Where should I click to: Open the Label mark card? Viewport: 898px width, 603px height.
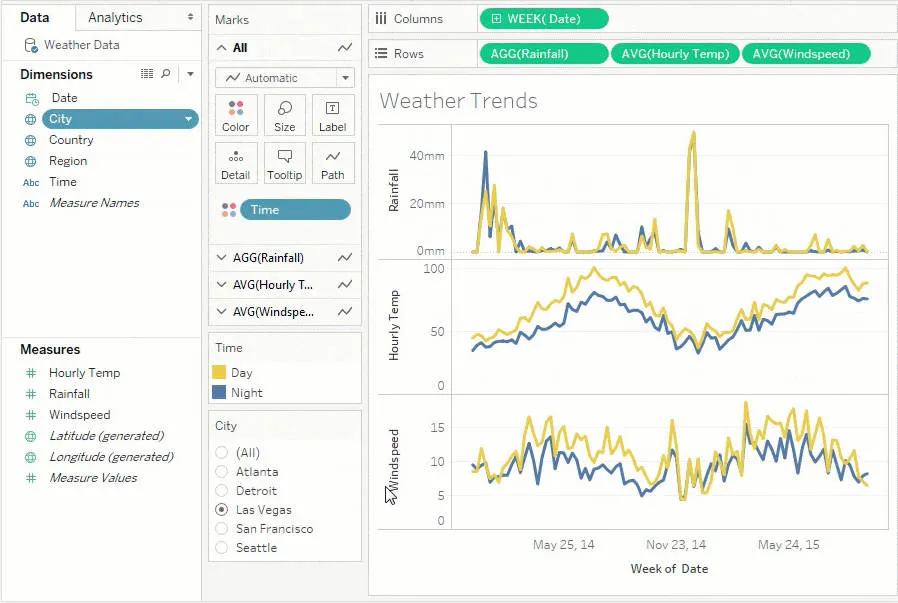coord(333,116)
